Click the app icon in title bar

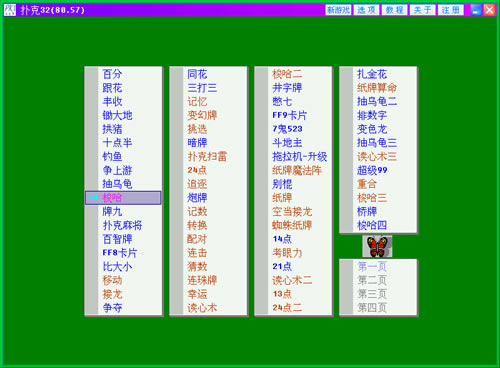pyautogui.click(x=10, y=10)
